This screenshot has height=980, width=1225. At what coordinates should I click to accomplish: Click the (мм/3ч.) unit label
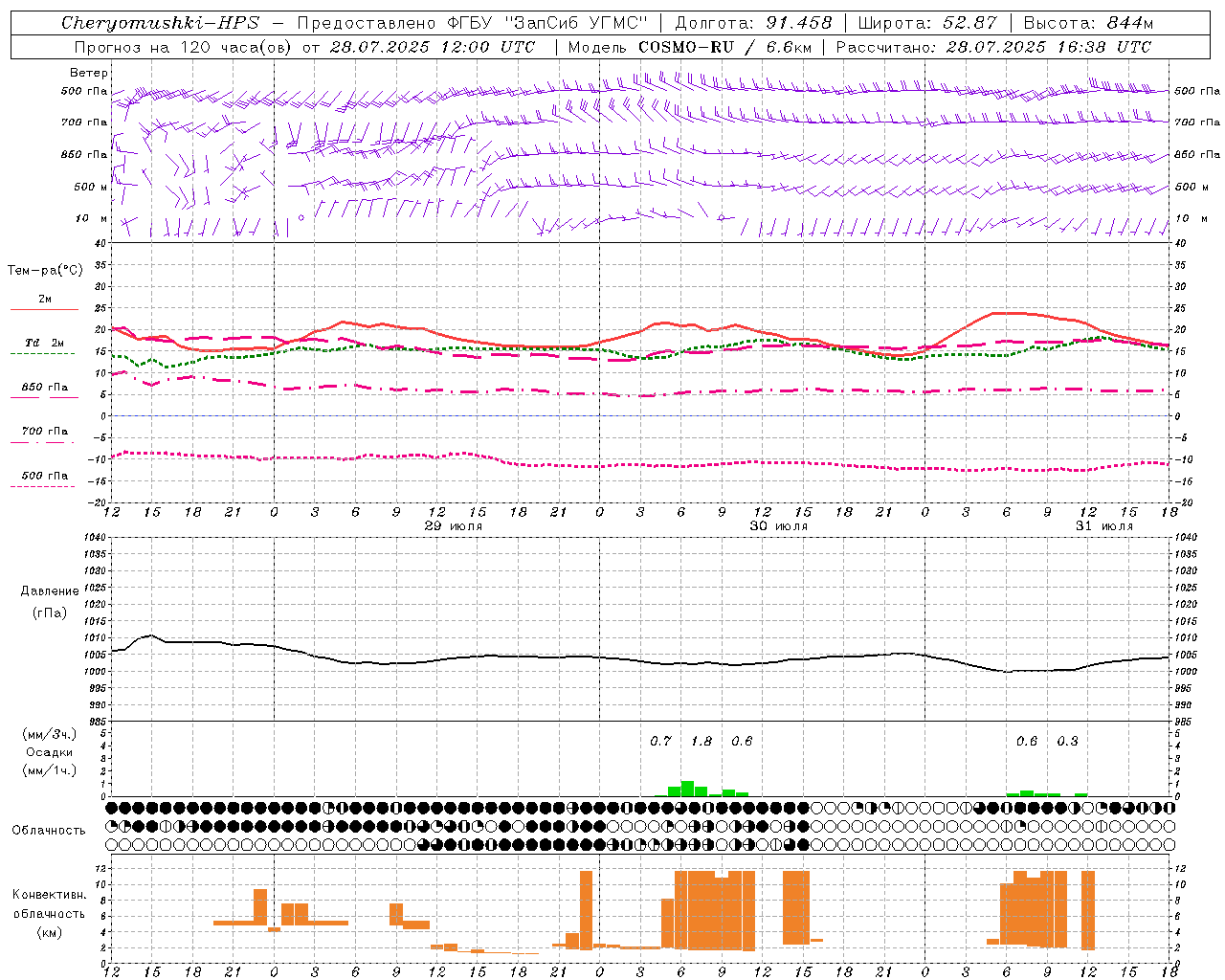tap(50, 734)
